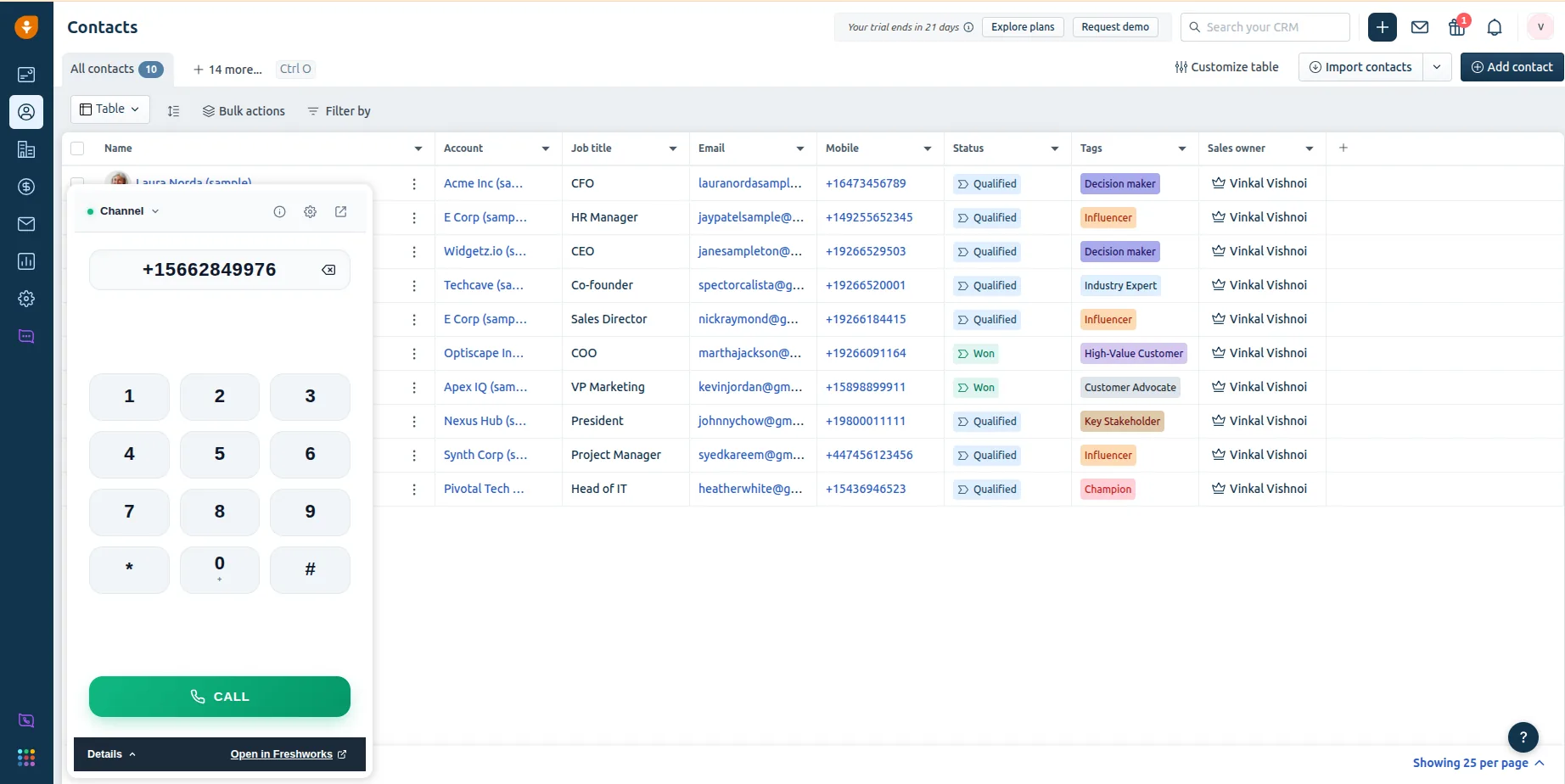Screen dimensions: 1565x784
Task: Delete last digit with backspace icon
Action: [328, 270]
